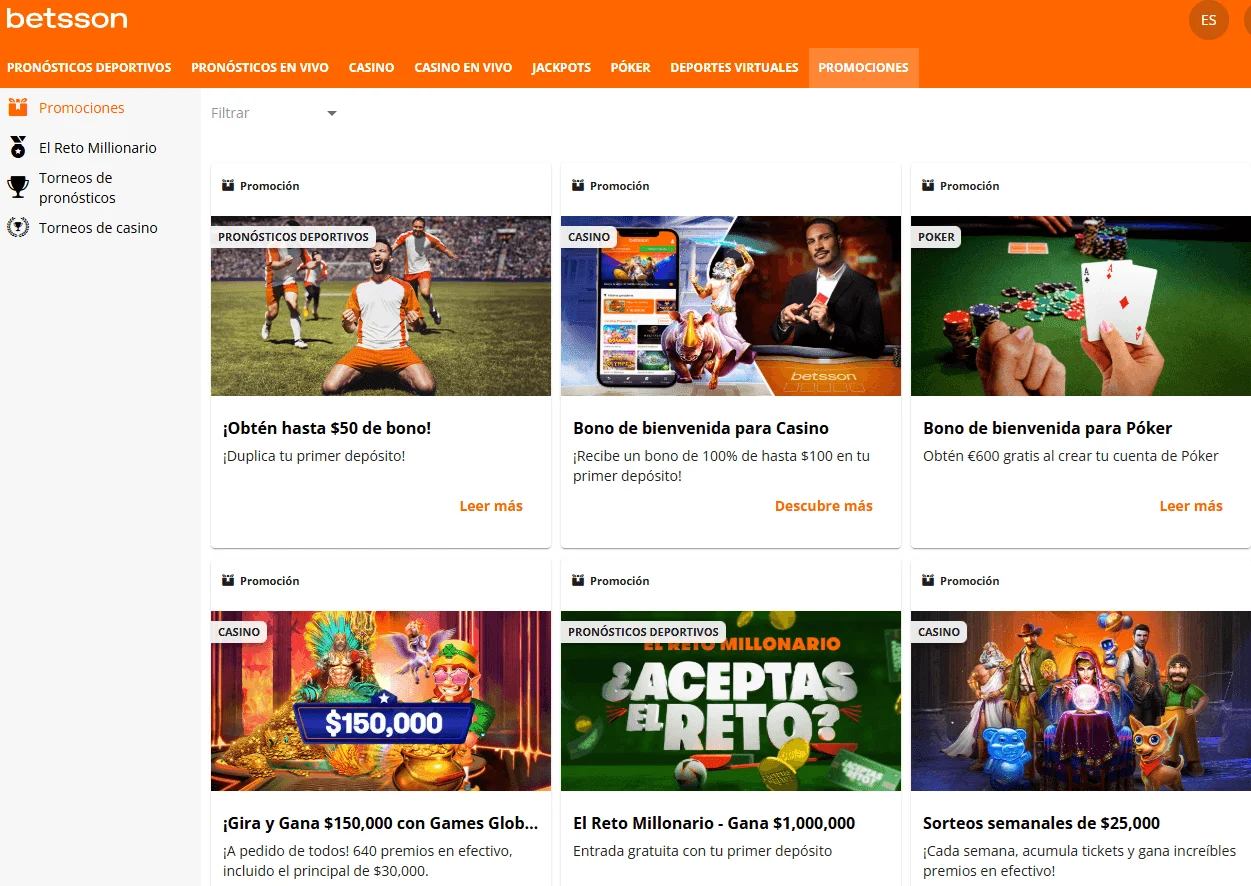Image resolution: width=1251 pixels, height=886 pixels.
Task: Click the '¡Duplica tu primer depósito!' text
Action: 314,456
